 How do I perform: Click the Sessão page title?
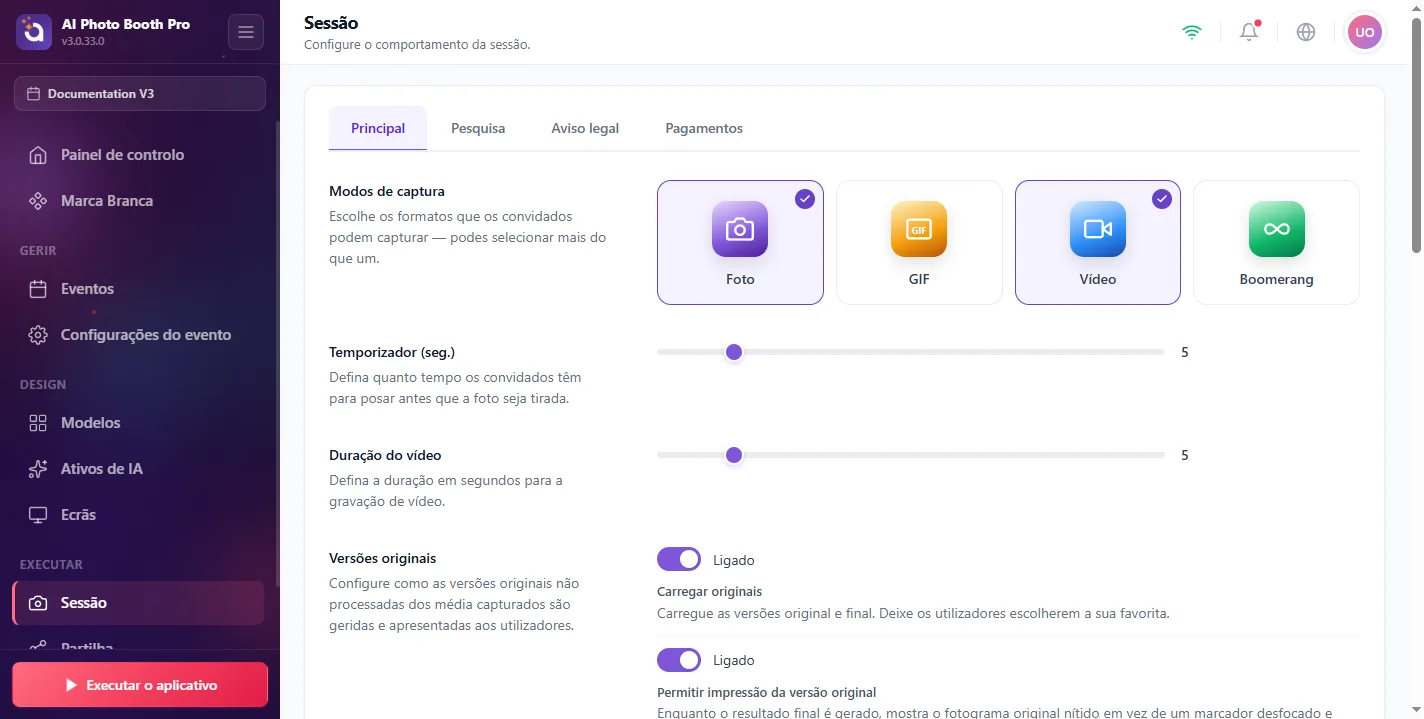[x=331, y=22]
